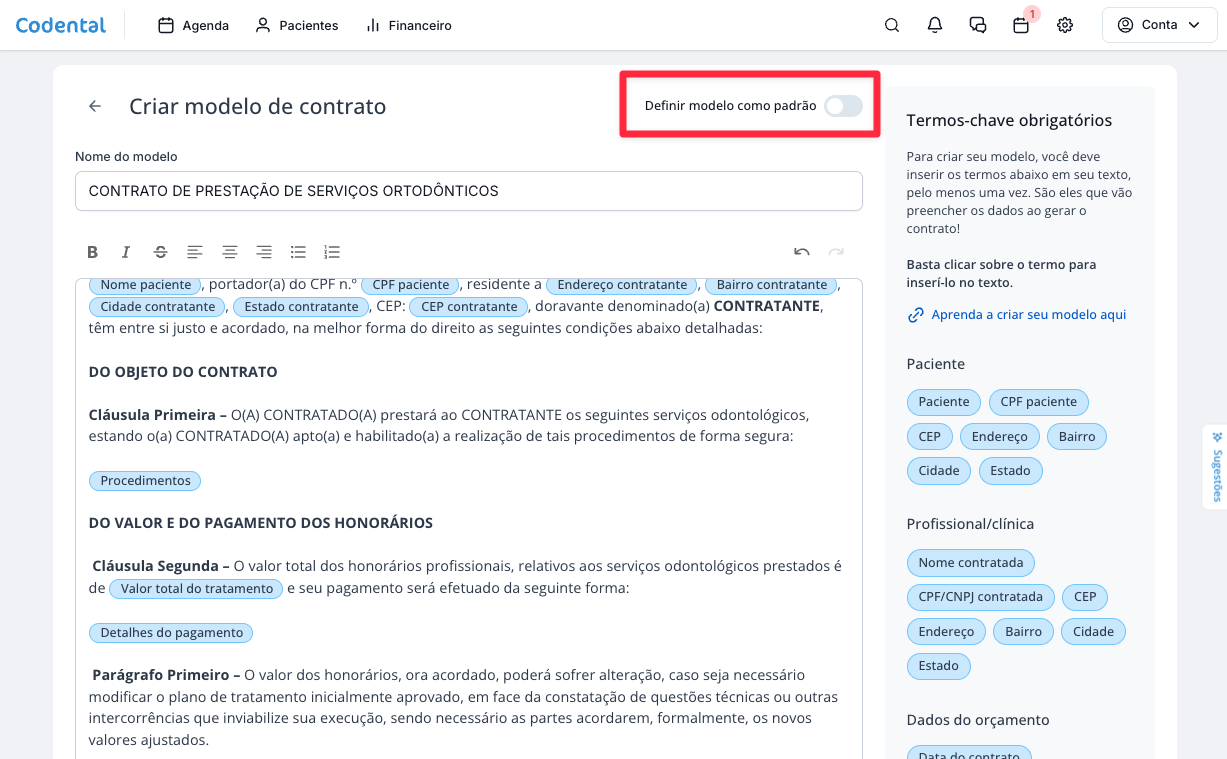
Task: Open 'Aprenda a criar seu modelo aqui' link
Action: coord(1028,315)
